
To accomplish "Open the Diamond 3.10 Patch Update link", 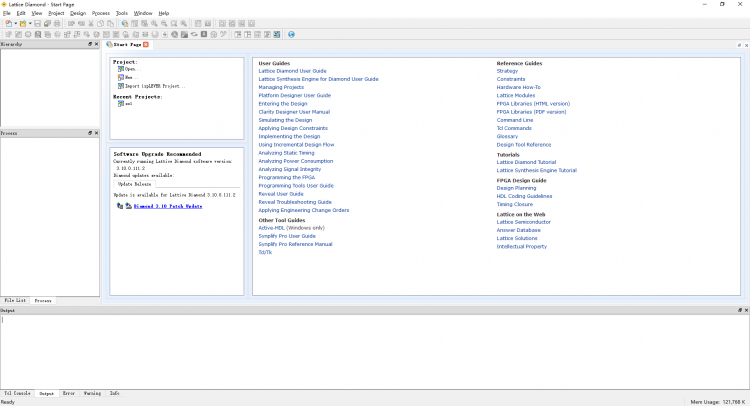I will click(168, 206).
